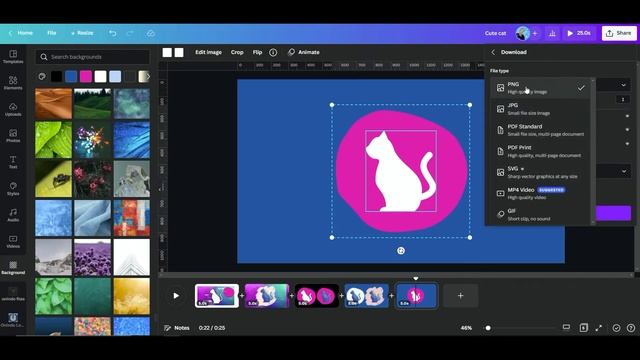Play the timeline with the play button
The image size is (640, 360).
[176, 296]
